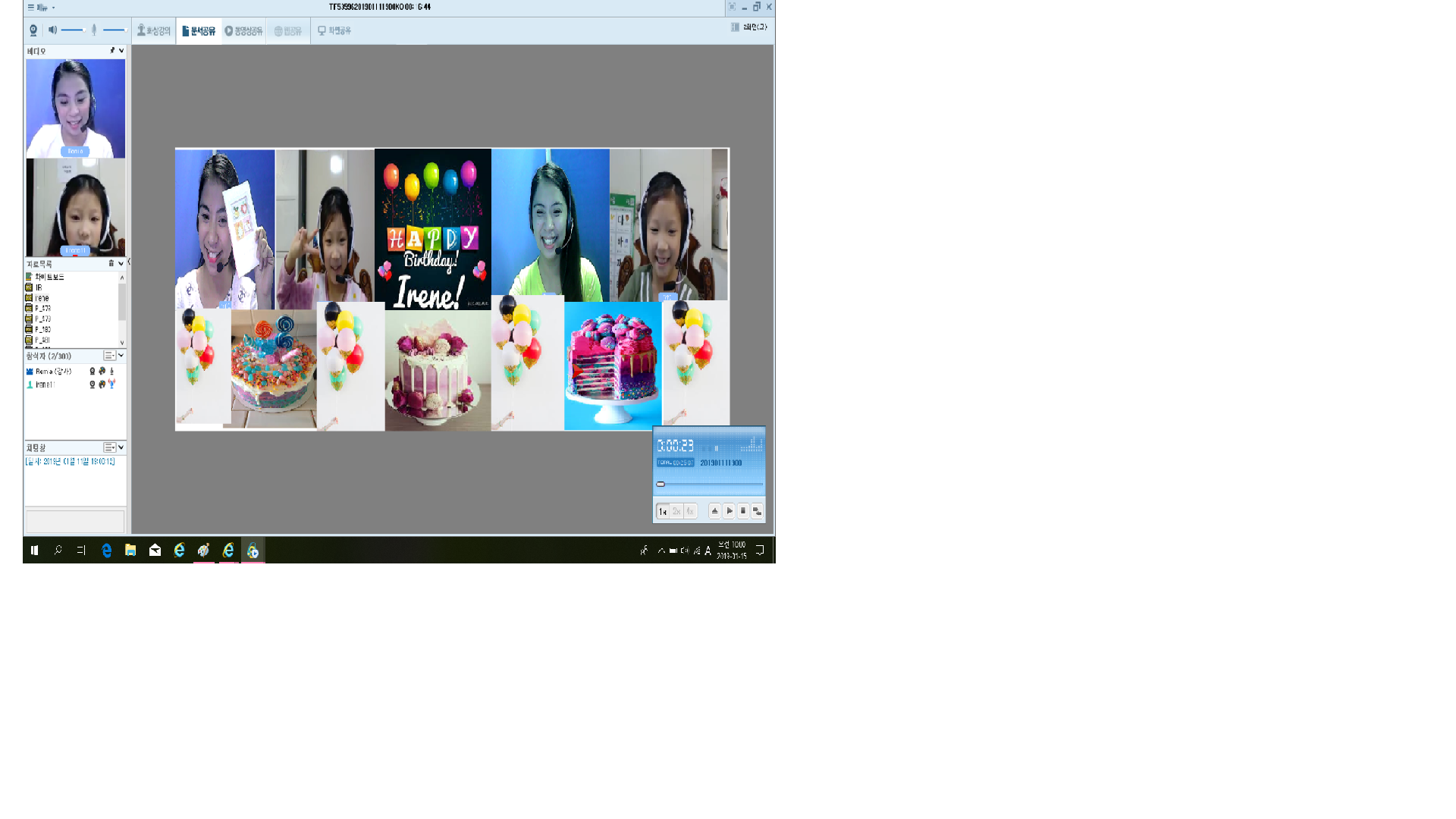Mute the speaker volume icon
Image resolution: width=1456 pixels, height=819 pixels.
click(x=52, y=30)
